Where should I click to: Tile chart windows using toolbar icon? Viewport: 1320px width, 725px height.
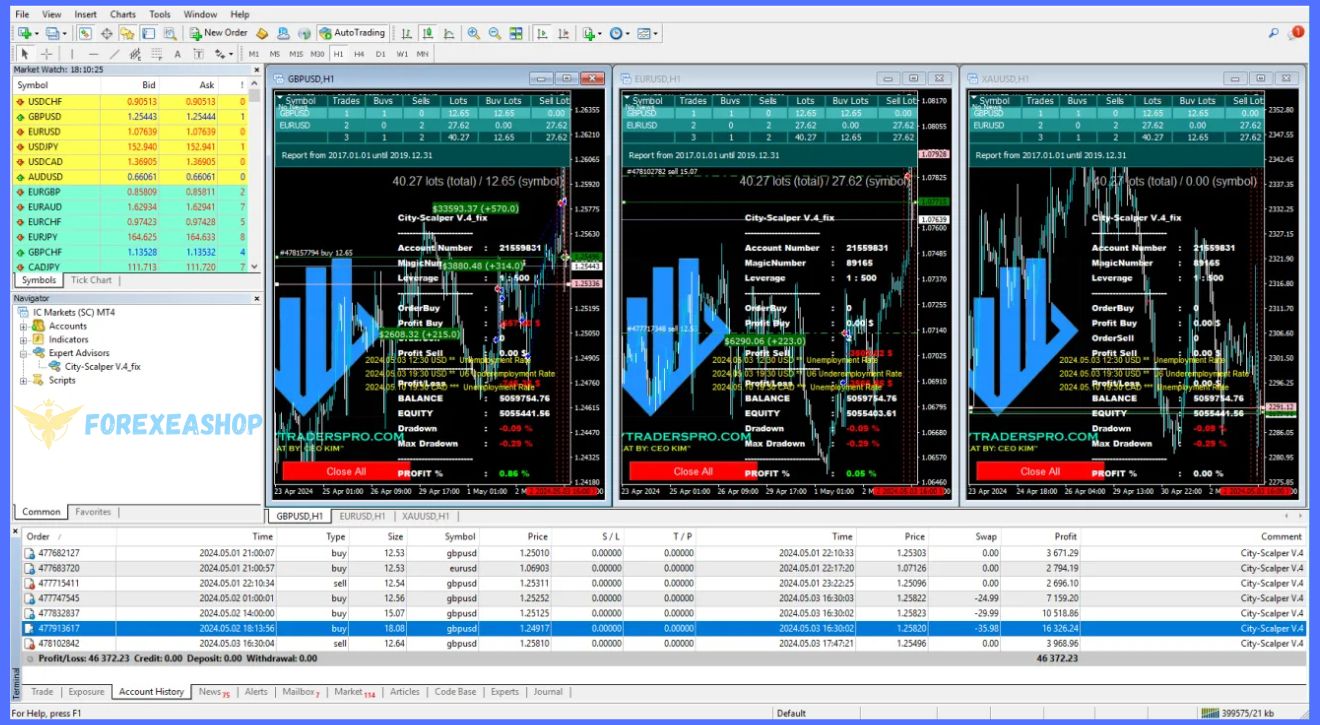516,33
